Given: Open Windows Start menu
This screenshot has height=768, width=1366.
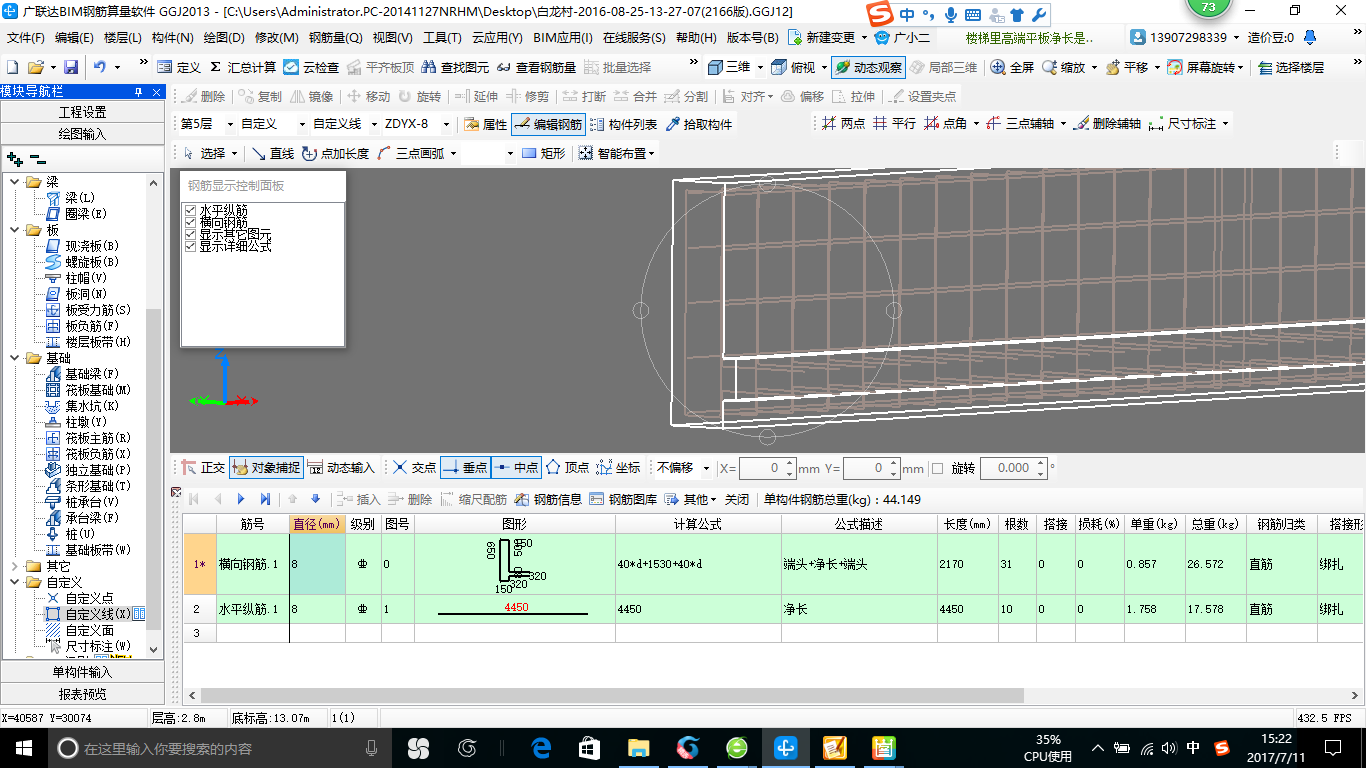Looking at the screenshot, I should (x=23, y=747).
